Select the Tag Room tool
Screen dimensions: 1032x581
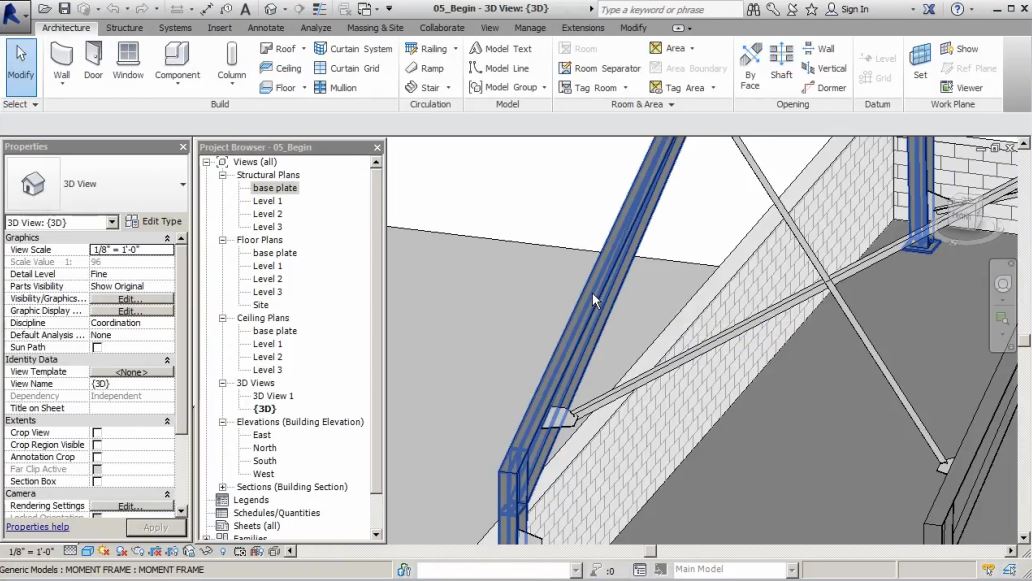592,88
